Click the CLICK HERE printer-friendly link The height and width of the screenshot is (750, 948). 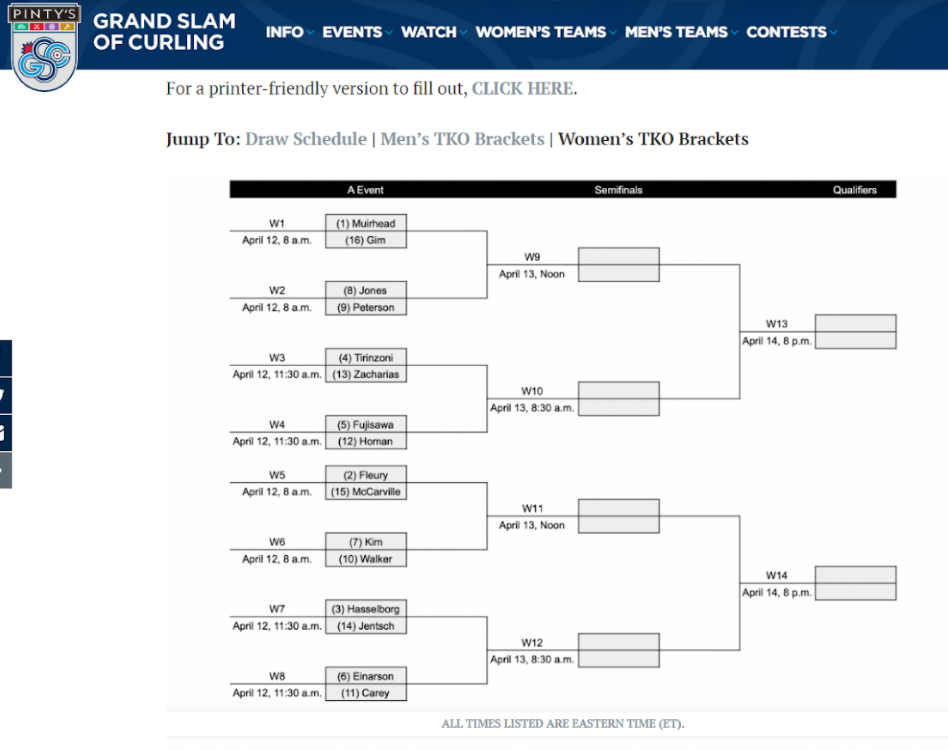coord(522,88)
